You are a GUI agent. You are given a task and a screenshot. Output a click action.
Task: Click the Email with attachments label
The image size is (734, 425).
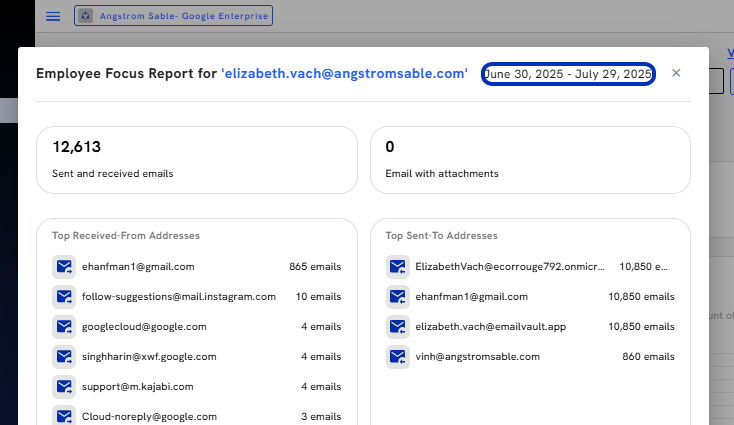click(442, 174)
